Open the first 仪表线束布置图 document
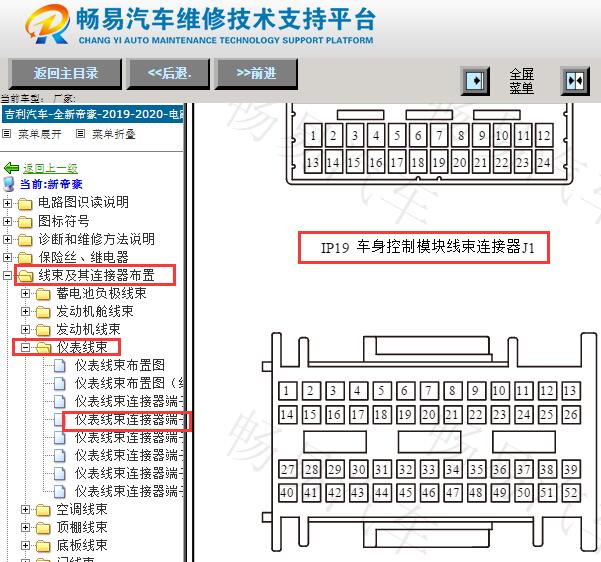601x562 pixels. click(x=120, y=365)
